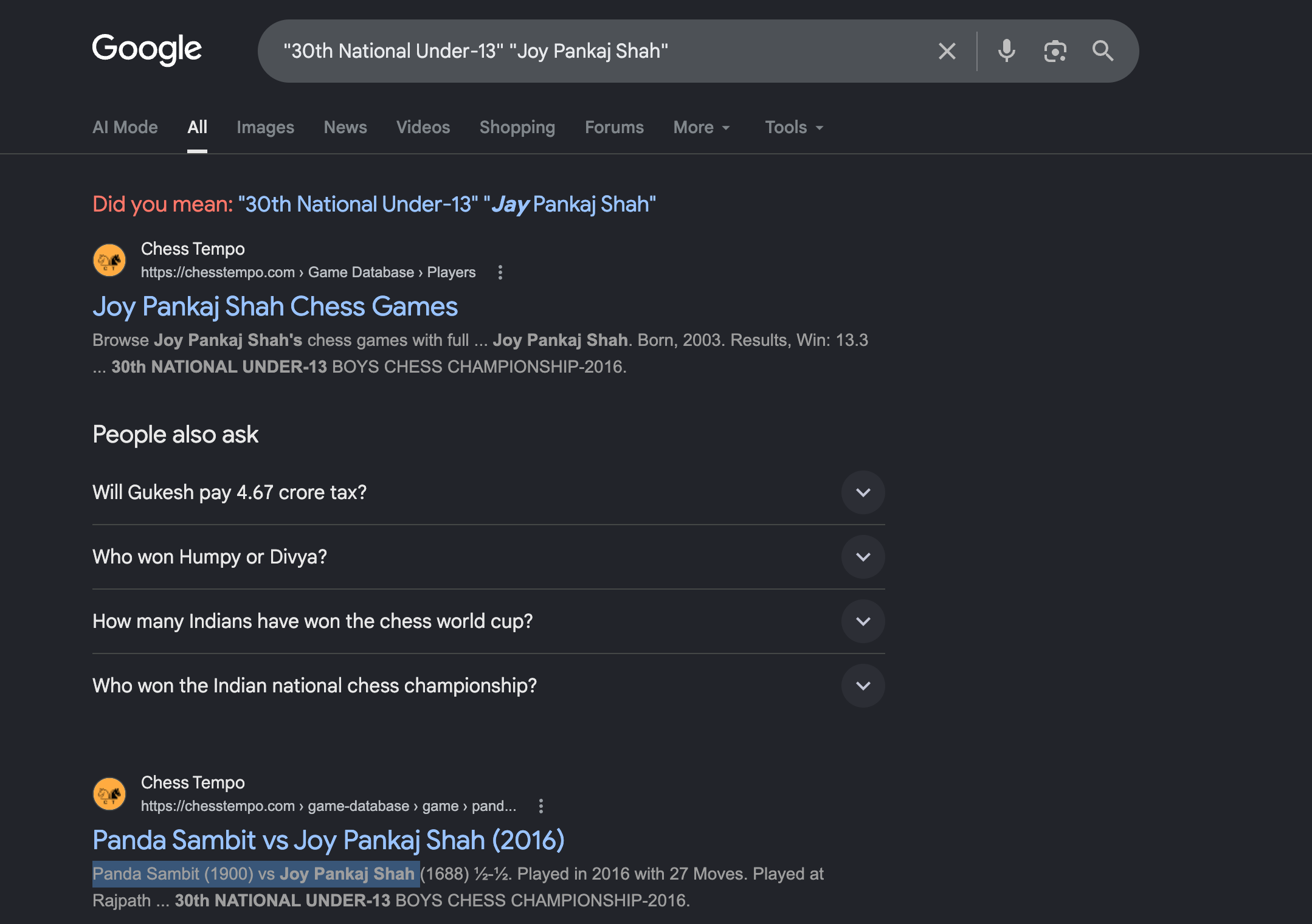The width and height of the screenshot is (1312, 924).
Task: Click the Chess Tempo favicon of first result
Action: [109, 260]
